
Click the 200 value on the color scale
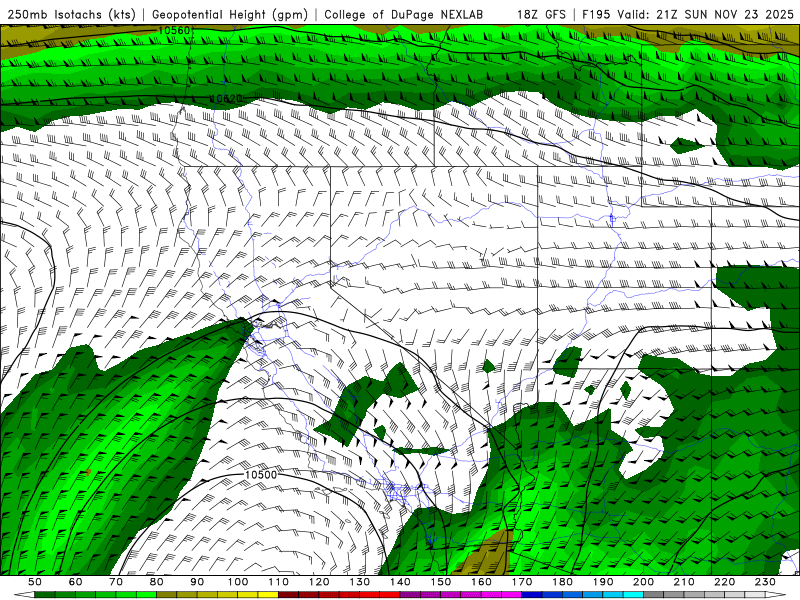[643, 582]
